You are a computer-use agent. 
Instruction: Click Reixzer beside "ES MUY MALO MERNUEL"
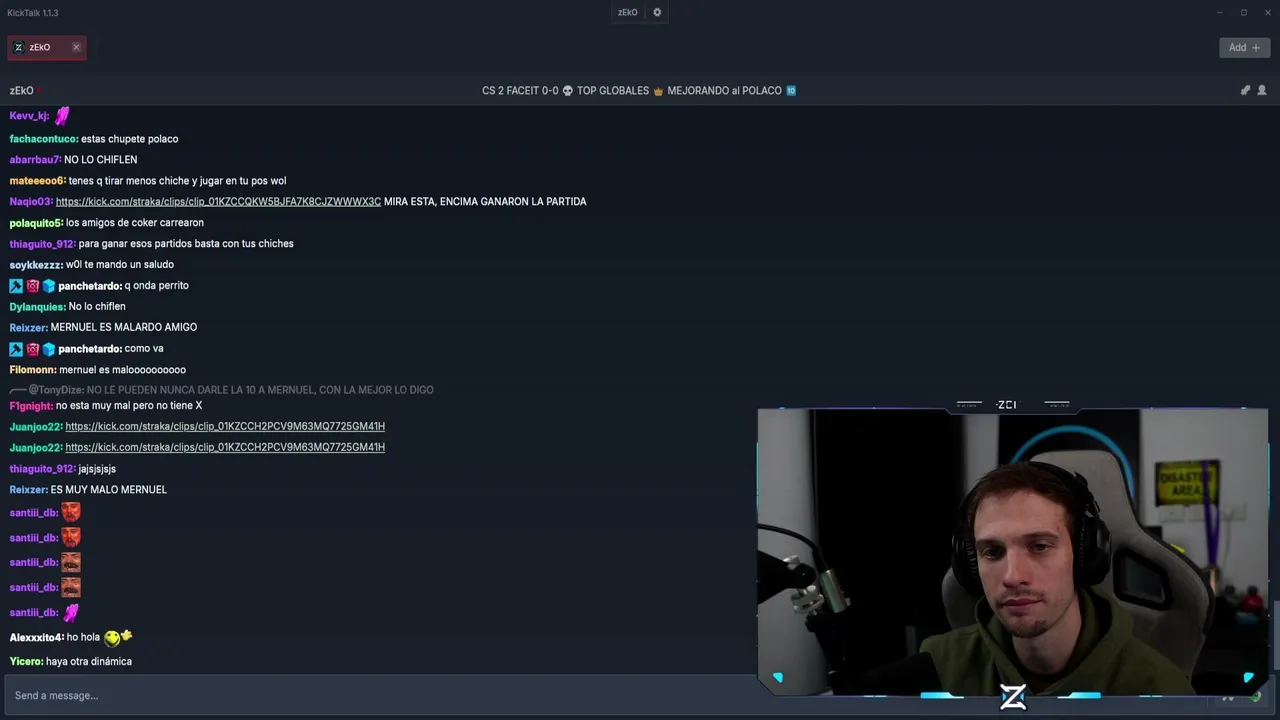(x=29, y=490)
